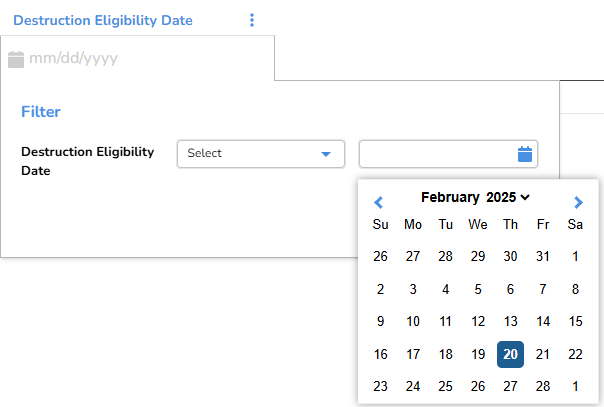Pick February 14 in the date picker
Screen dimensions: 604x407
pyautogui.click(x=543, y=322)
